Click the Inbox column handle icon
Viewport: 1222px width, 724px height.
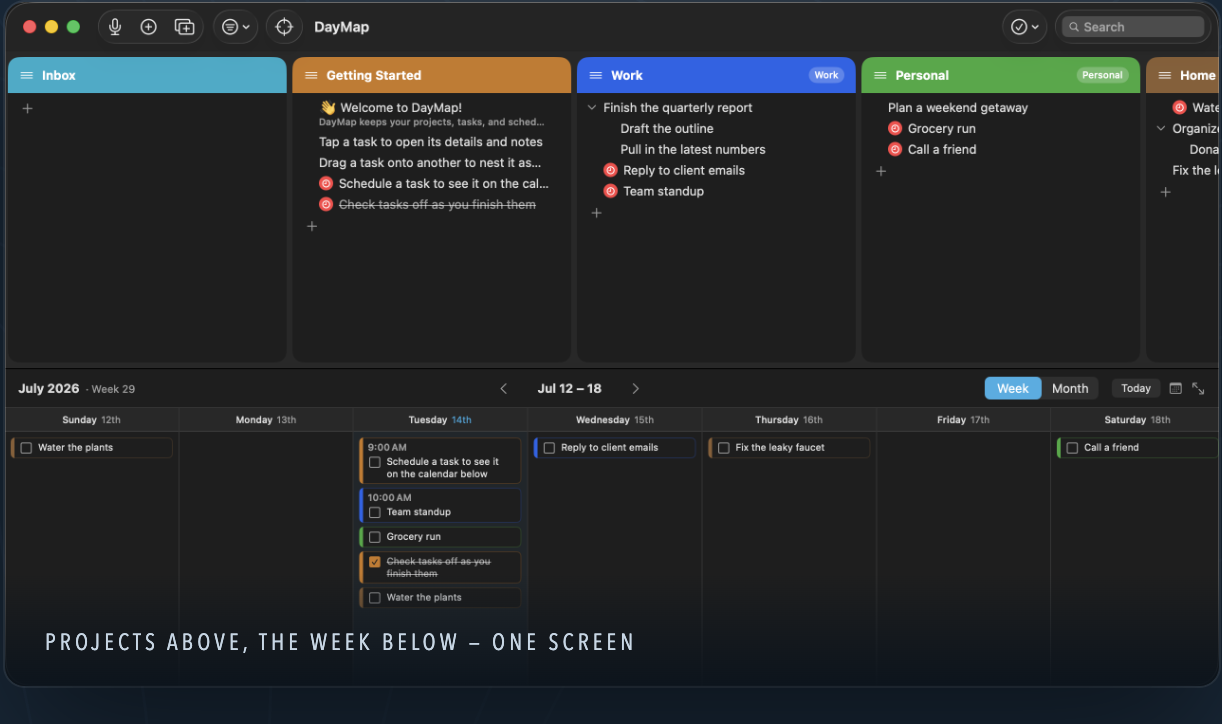[27, 75]
